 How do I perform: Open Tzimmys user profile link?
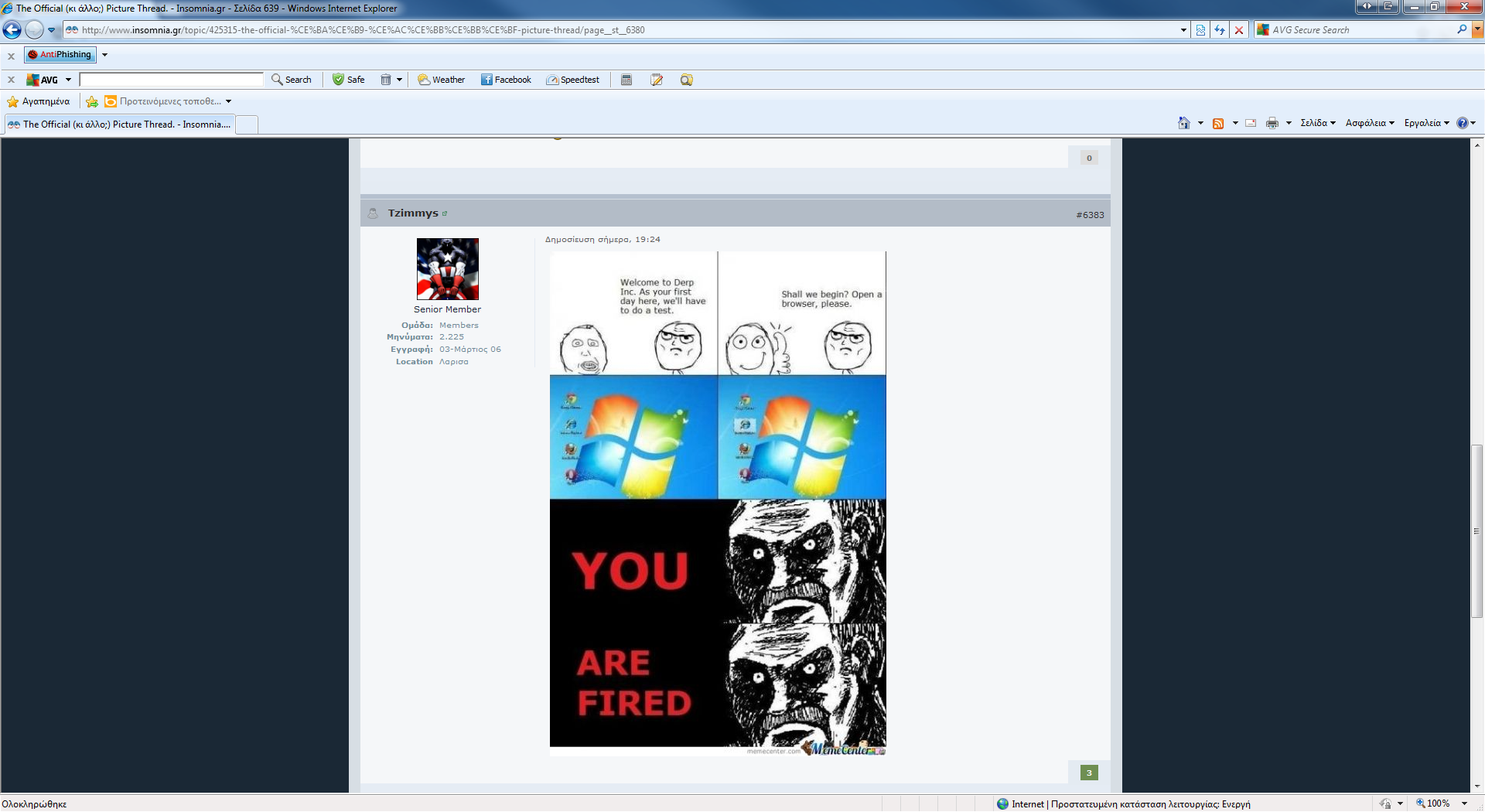click(413, 213)
